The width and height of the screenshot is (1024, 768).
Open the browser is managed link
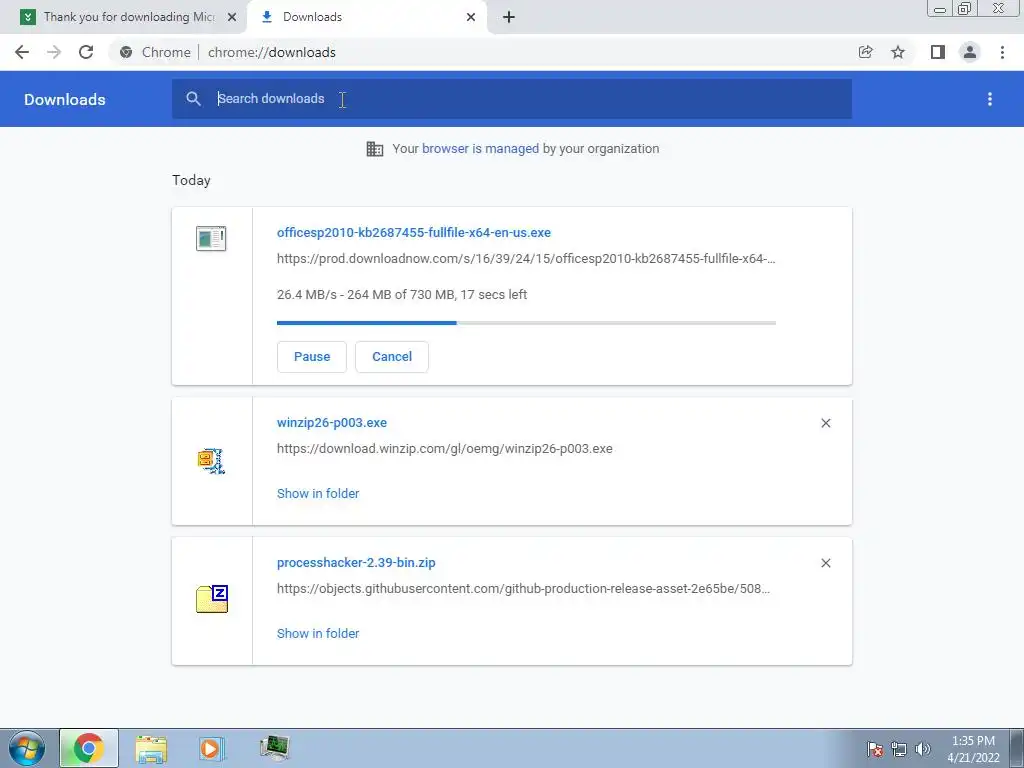pyautogui.click(x=481, y=149)
